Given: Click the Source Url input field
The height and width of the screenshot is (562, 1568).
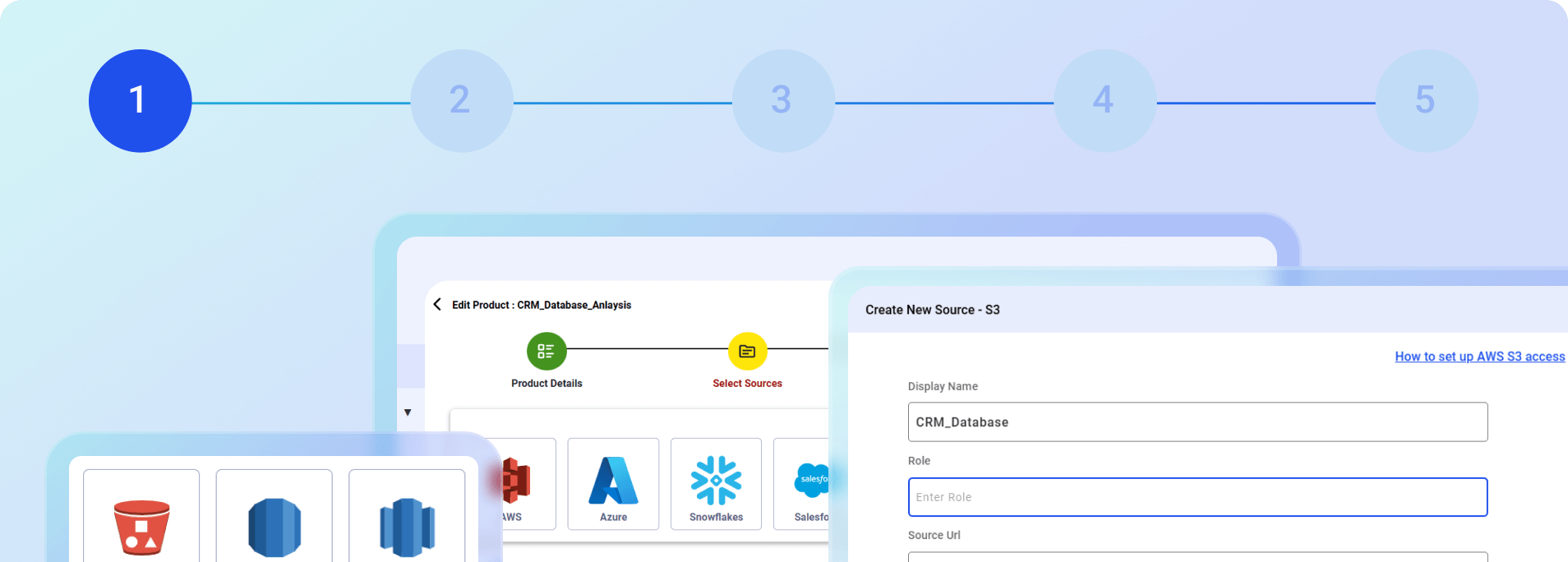Looking at the screenshot, I should 1197,557.
